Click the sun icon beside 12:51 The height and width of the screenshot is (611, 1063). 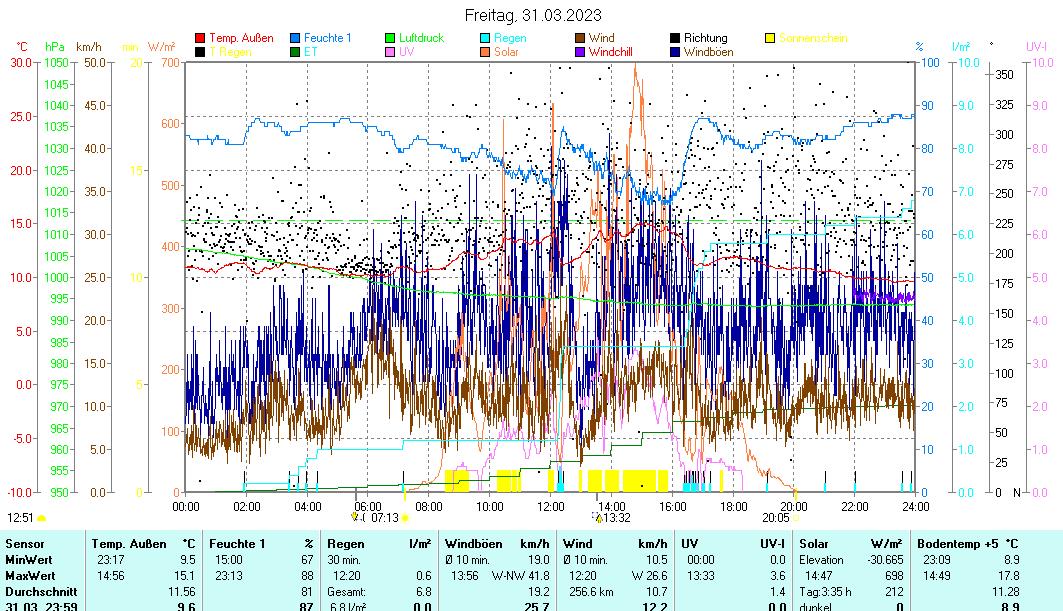point(41,519)
